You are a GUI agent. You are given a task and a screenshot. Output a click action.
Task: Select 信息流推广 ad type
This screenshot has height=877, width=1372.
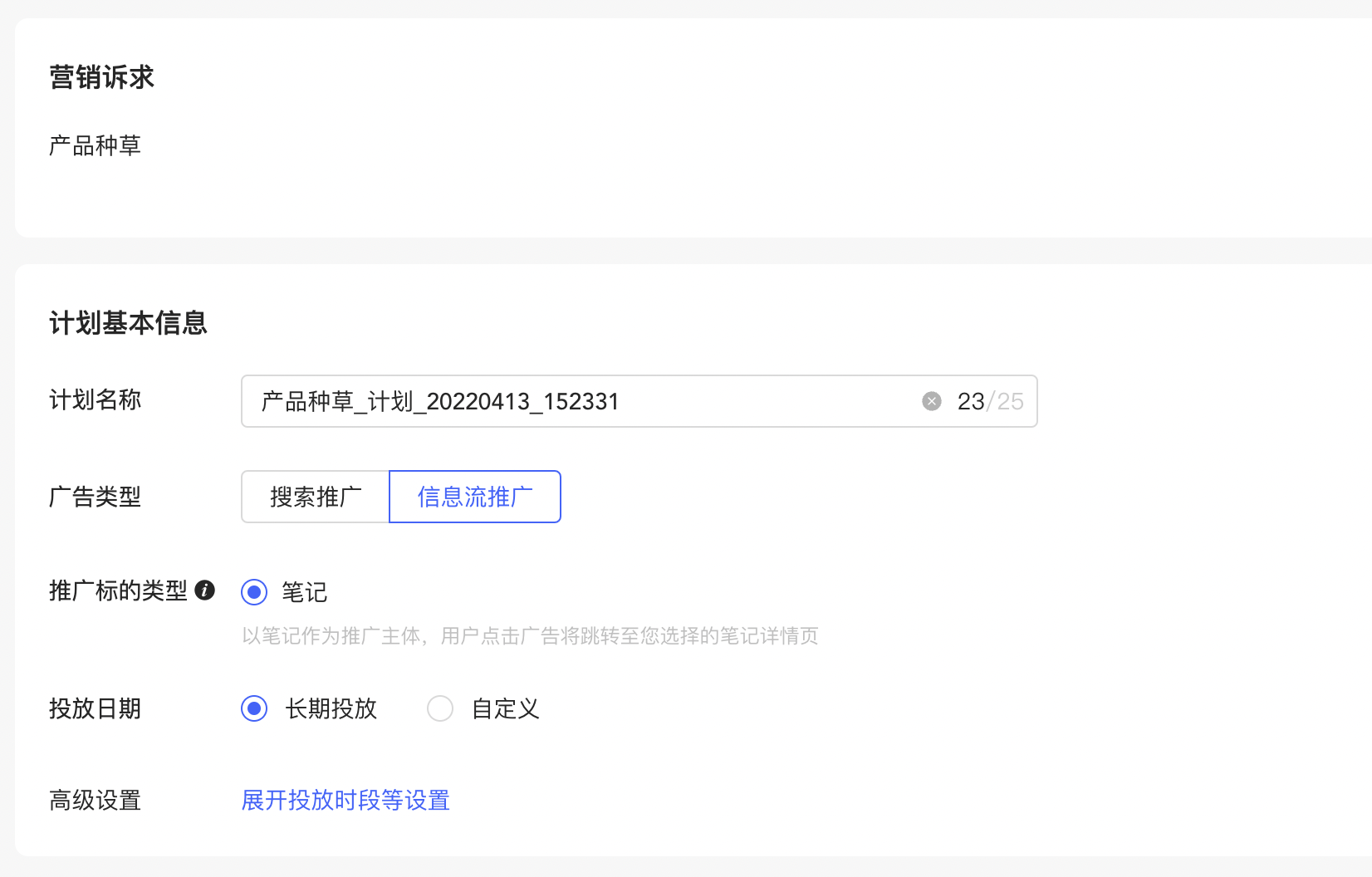click(474, 497)
